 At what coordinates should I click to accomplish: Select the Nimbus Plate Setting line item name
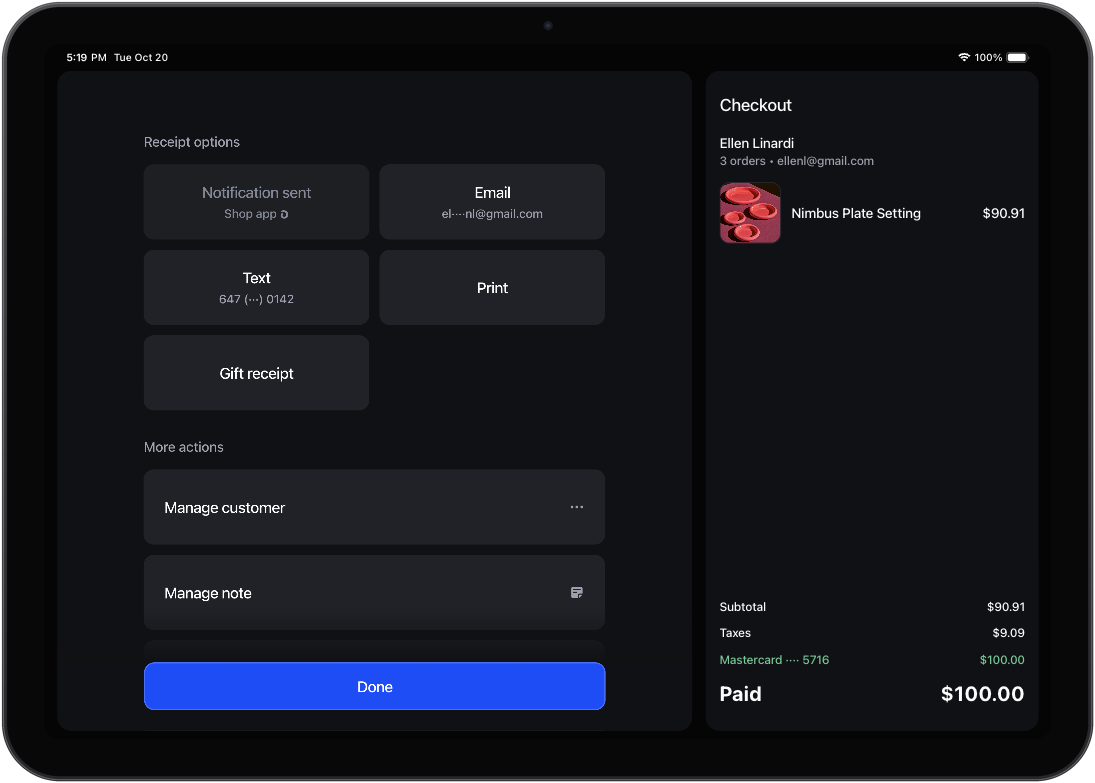coord(855,213)
